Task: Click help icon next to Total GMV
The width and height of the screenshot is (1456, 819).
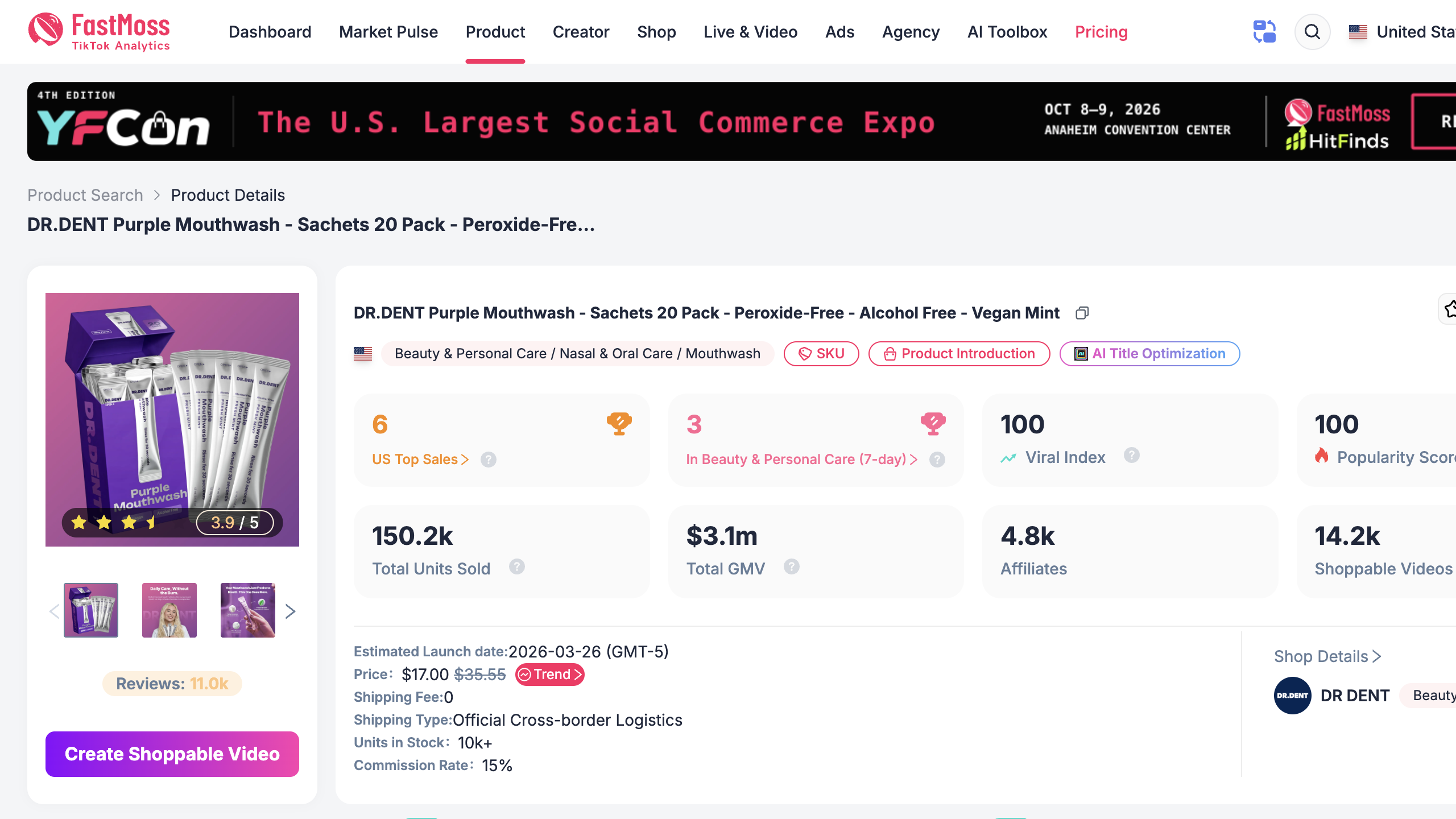Action: click(791, 566)
